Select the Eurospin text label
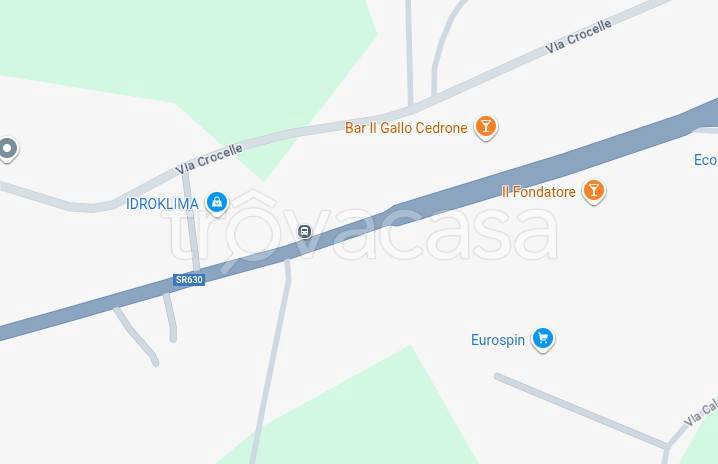Image resolution: width=718 pixels, height=464 pixels. point(498,340)
